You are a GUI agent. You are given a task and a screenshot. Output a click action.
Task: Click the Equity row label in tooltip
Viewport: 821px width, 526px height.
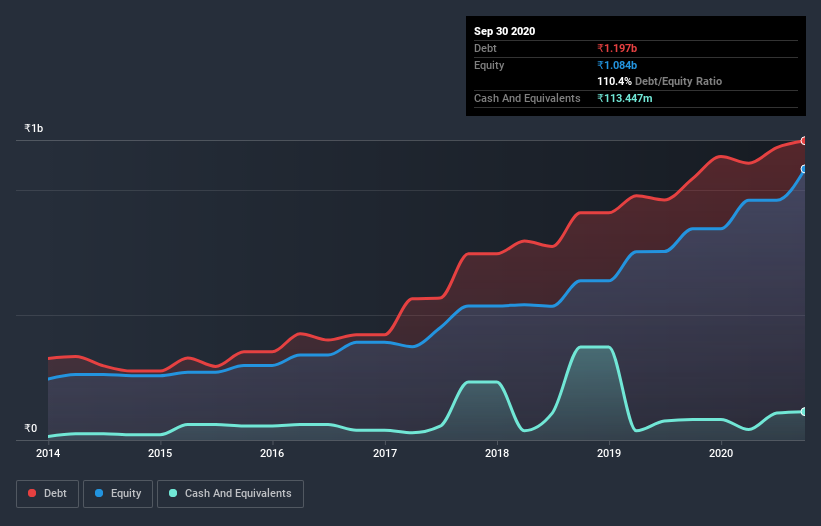tap(489, 65)
